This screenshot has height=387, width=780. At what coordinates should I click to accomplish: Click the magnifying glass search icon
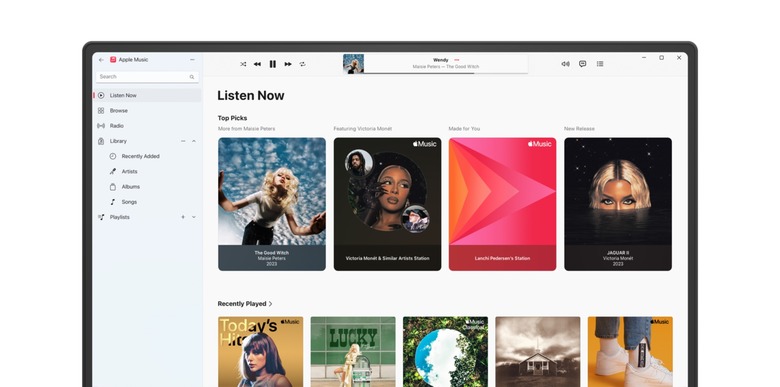click(192, 77)
